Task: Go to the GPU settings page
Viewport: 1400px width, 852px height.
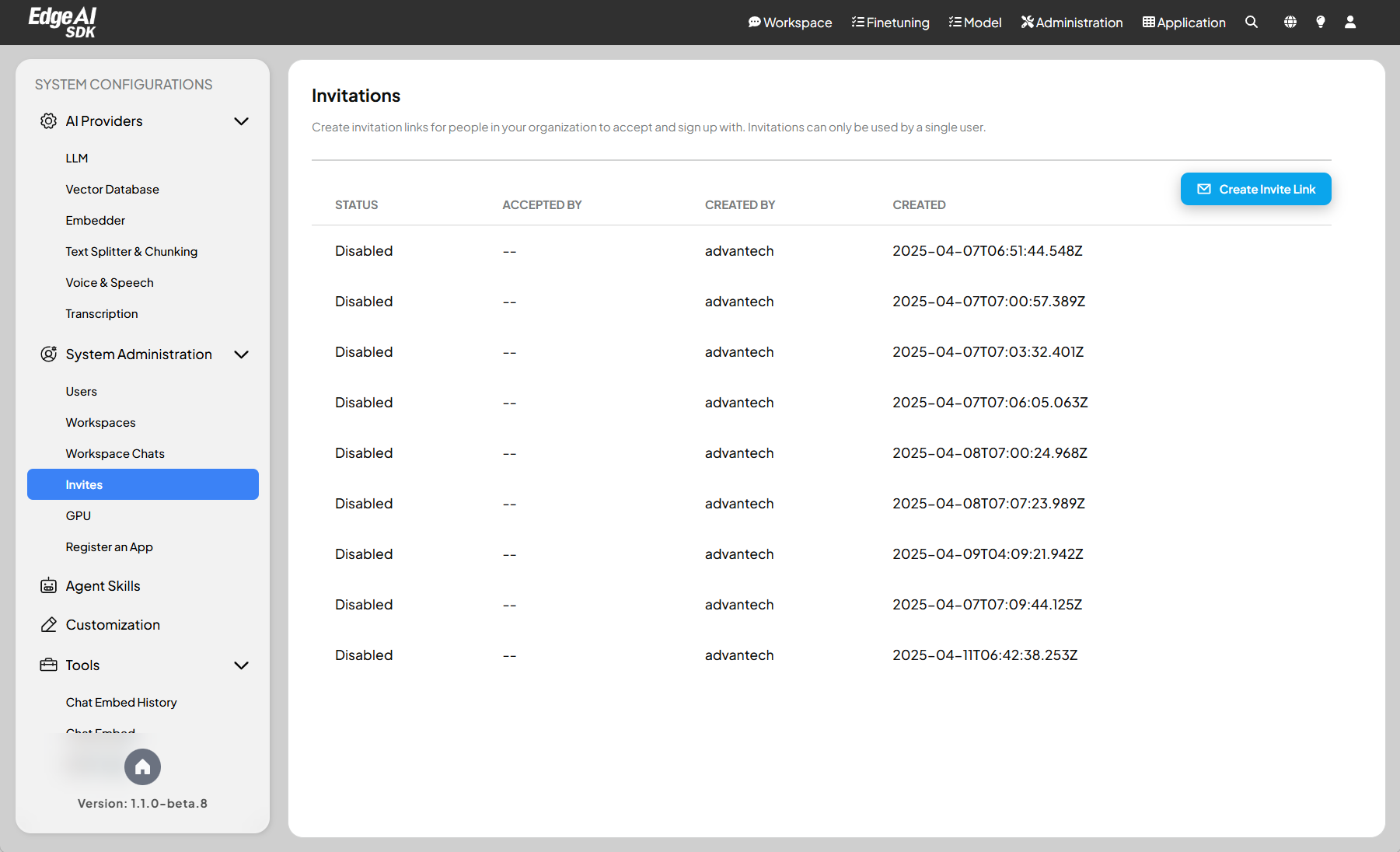Action: [x=78, y=516]
